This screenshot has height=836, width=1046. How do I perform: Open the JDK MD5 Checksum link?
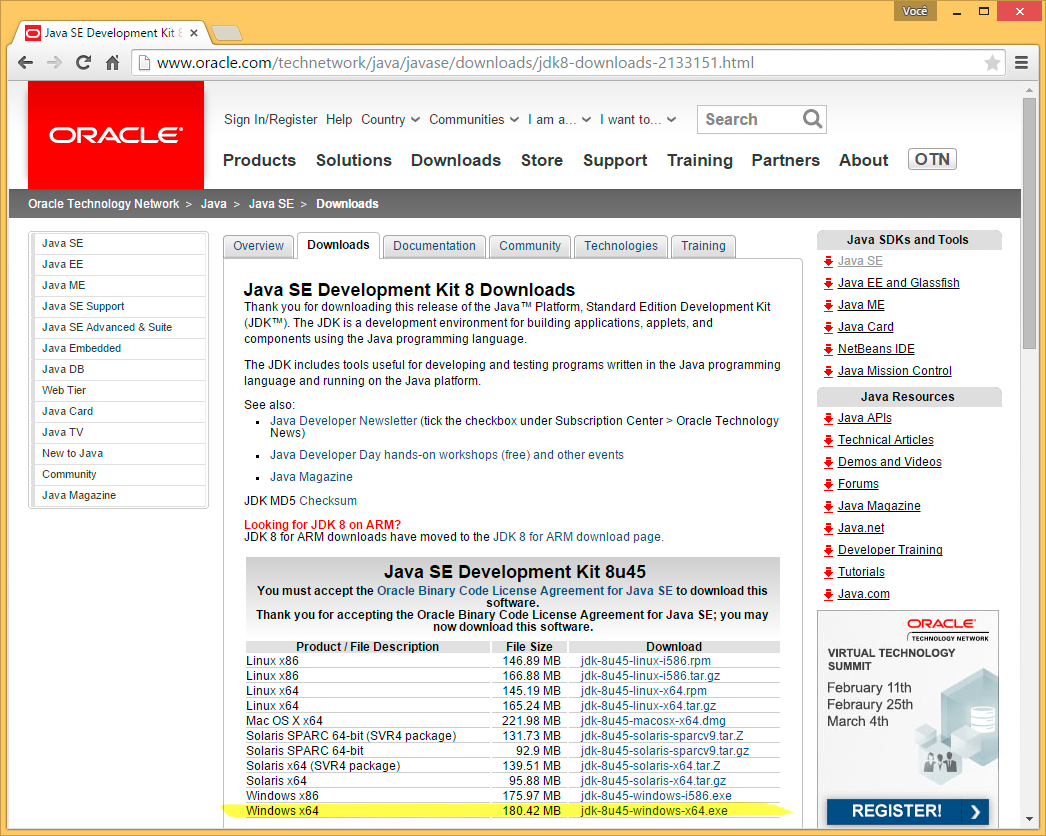(328, 500)
